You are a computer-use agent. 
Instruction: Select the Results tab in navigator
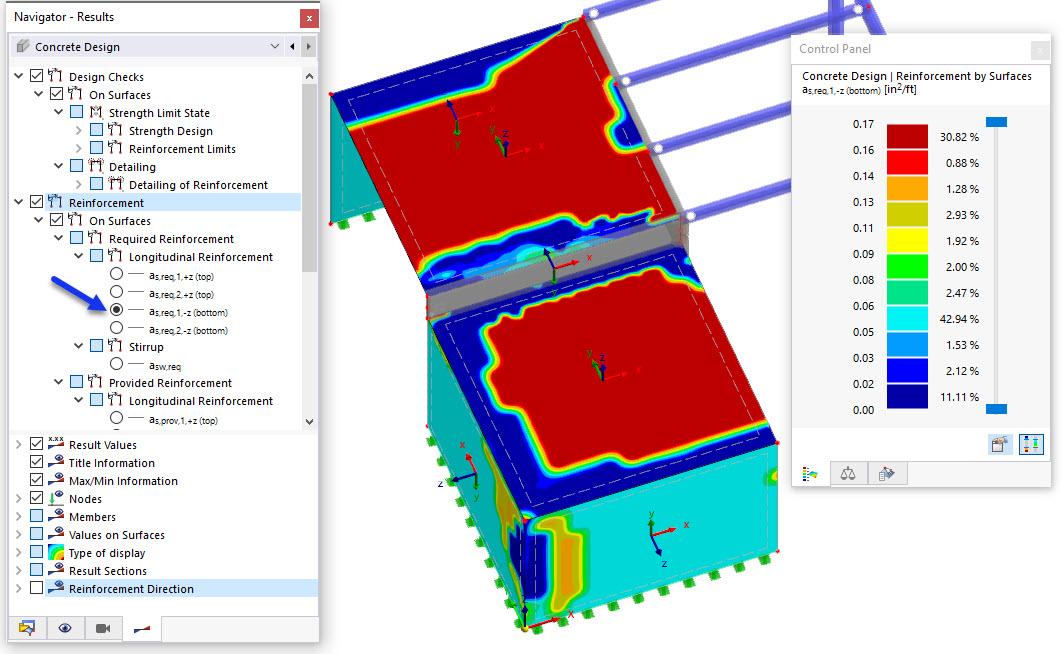pos(142,629)
